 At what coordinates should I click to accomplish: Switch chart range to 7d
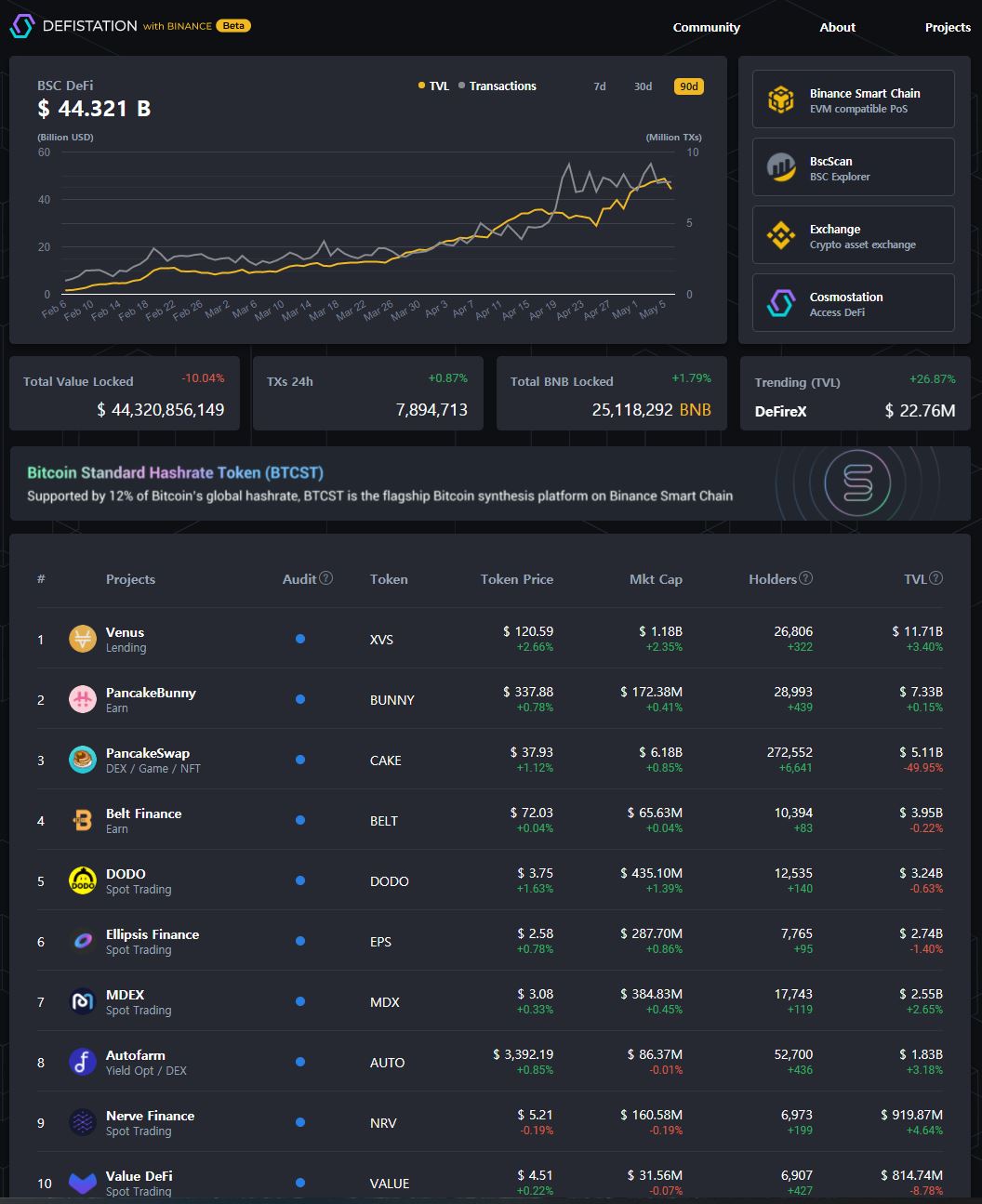(x=600, y=86)
